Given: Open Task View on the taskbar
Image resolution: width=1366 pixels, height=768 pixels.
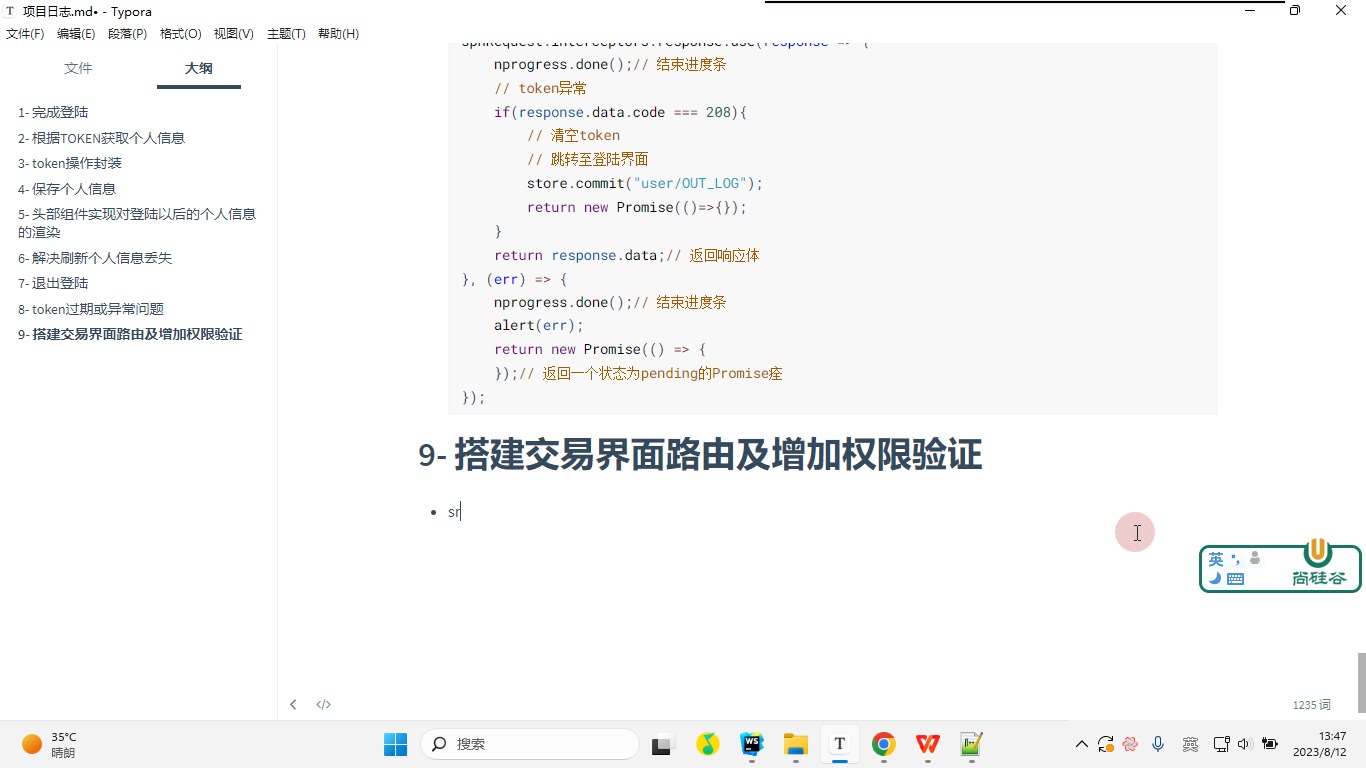Looking at the screenshot, I should (x=662, y=744).
